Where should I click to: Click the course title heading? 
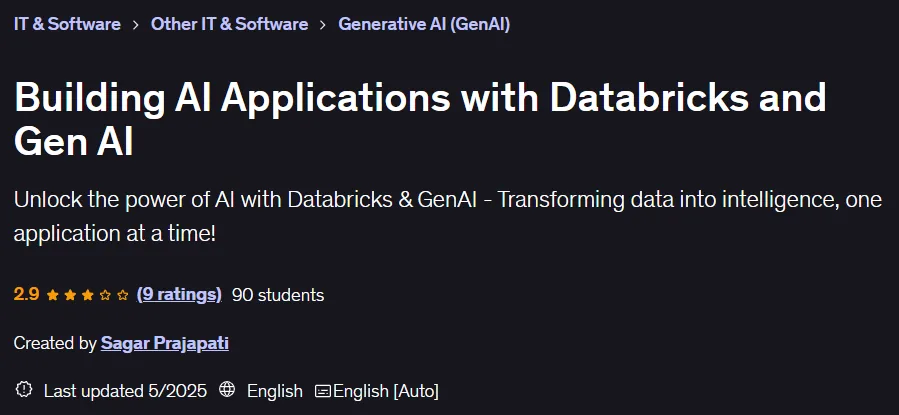click(420, 119)
